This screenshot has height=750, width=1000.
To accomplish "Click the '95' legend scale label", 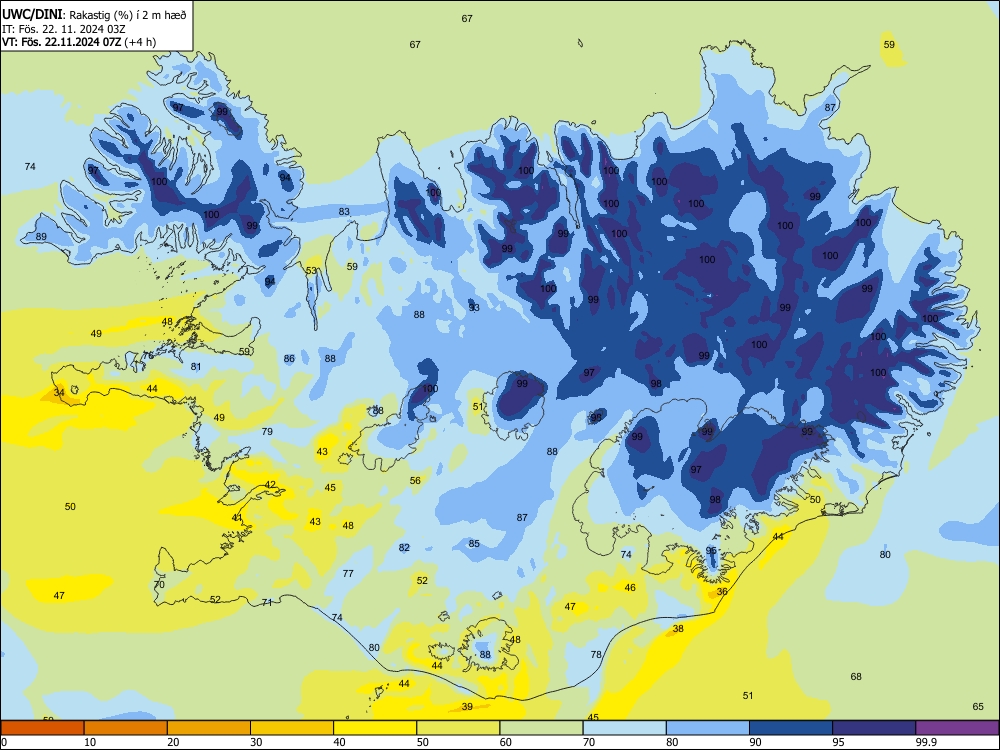I will click(x=839, y=742).
